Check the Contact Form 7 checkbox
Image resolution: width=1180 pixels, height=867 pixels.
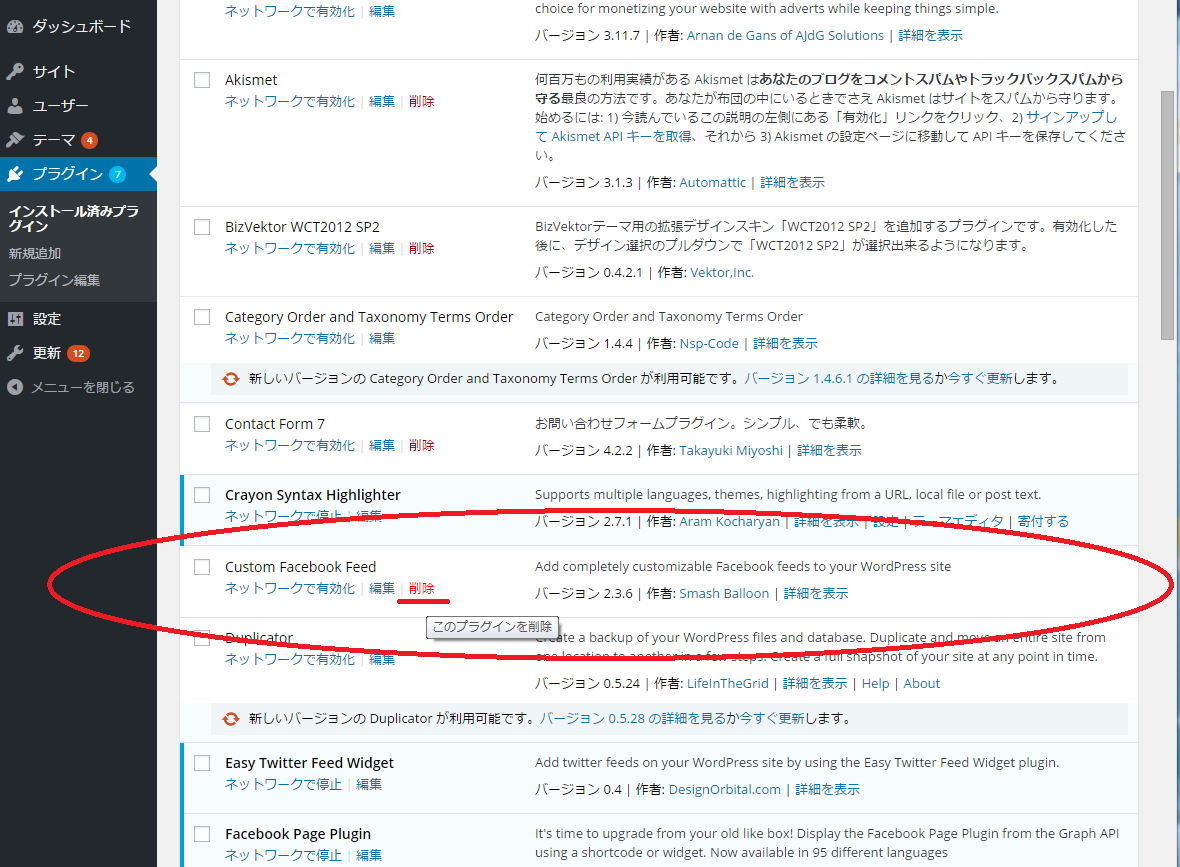[202, 424]
